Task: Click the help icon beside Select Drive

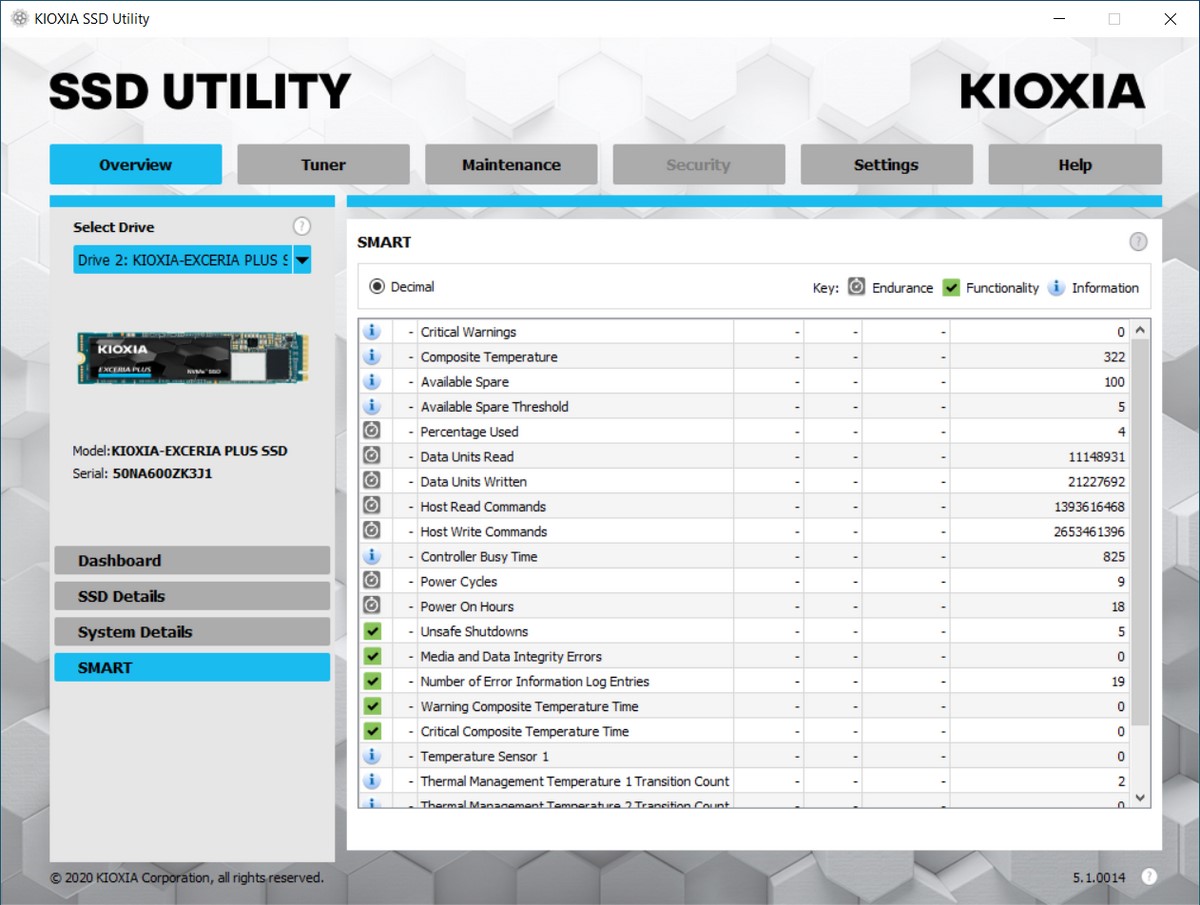Action: [302, 227]
